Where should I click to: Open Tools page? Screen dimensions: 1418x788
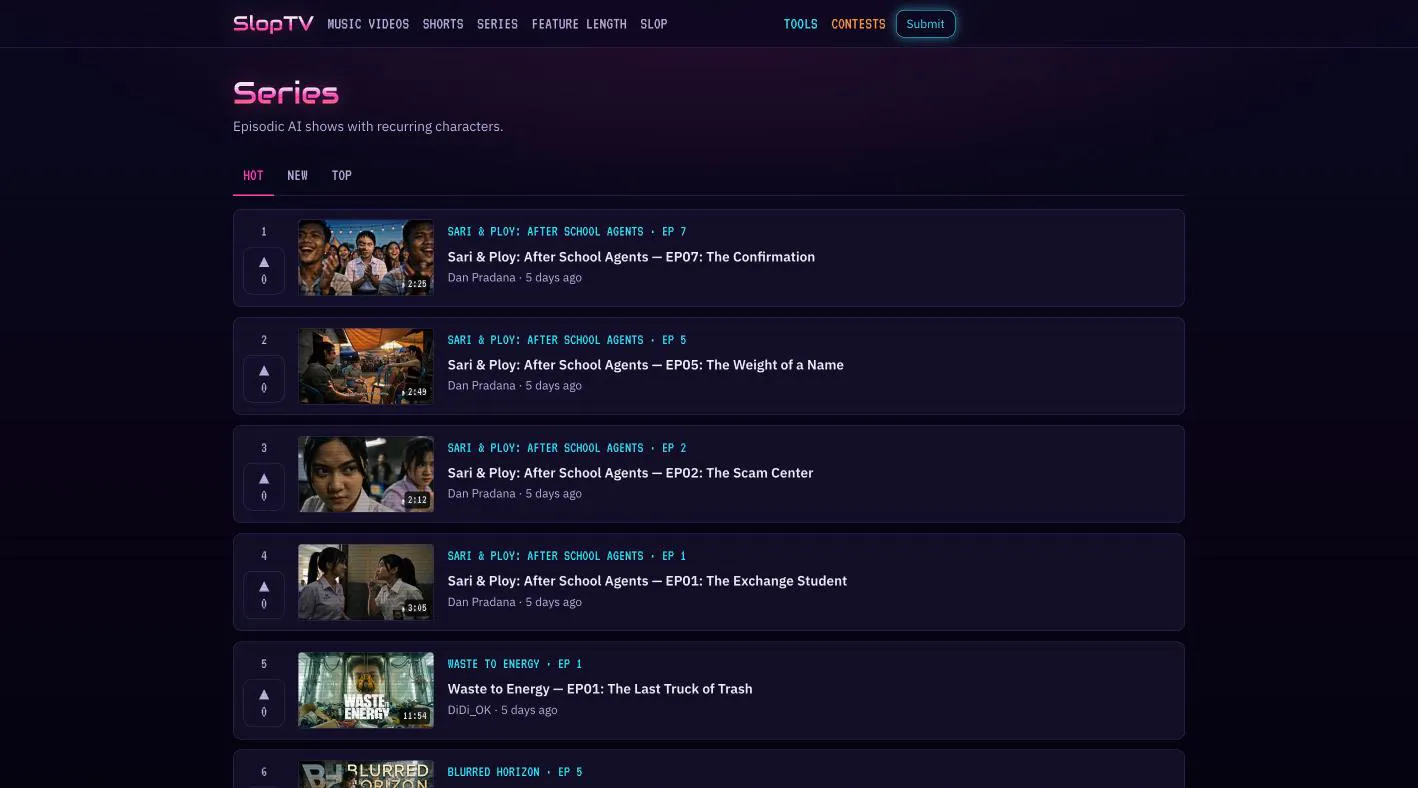801,24
